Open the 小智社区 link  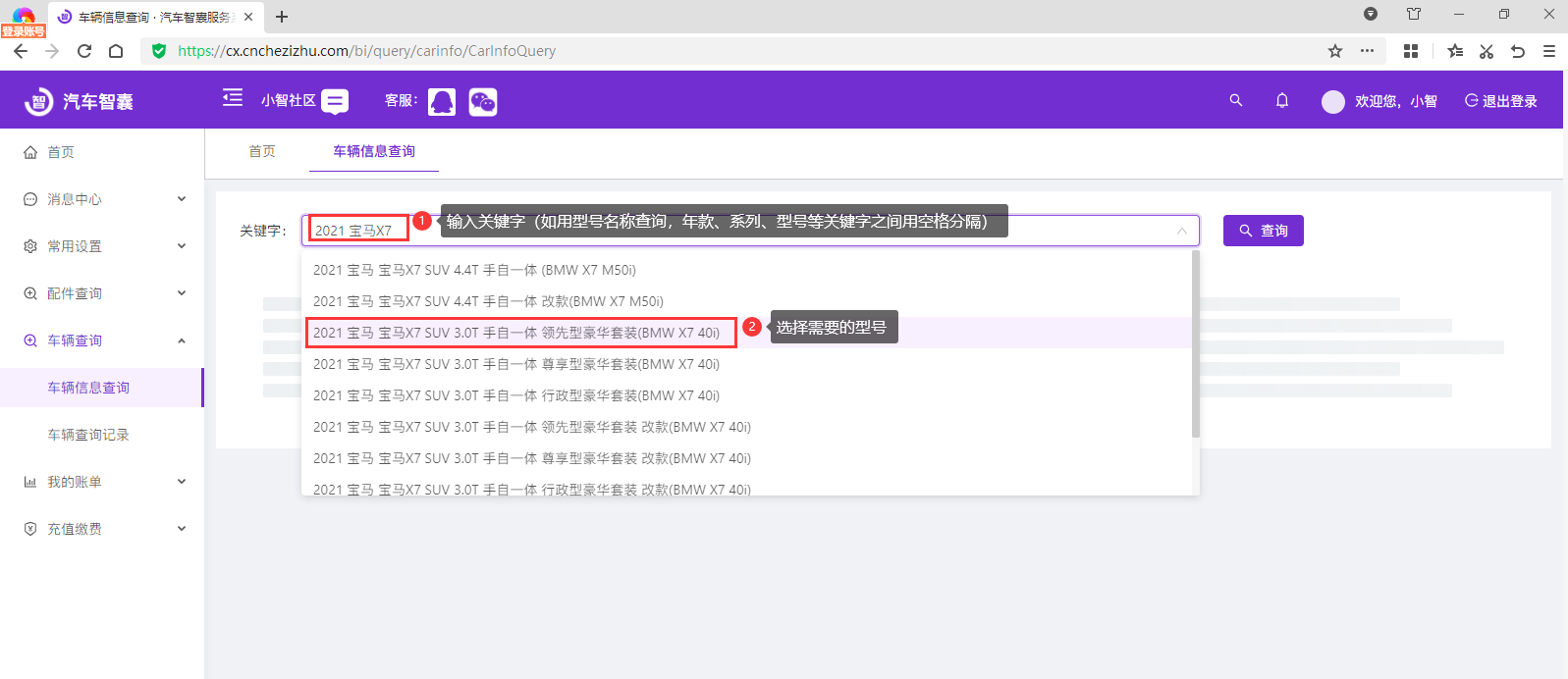[x=289, y=101]
